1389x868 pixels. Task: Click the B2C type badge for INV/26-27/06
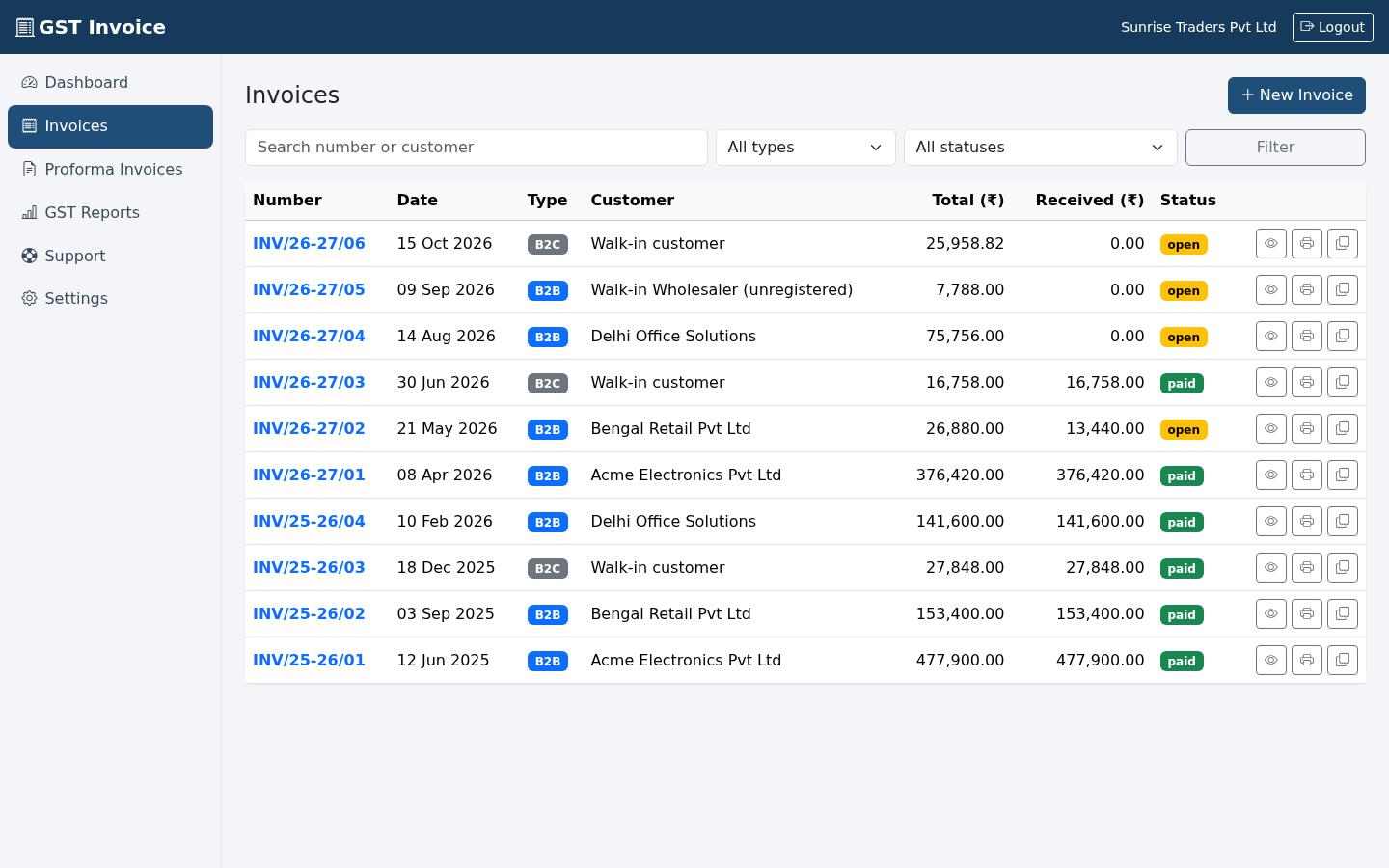tap(548, 245)
